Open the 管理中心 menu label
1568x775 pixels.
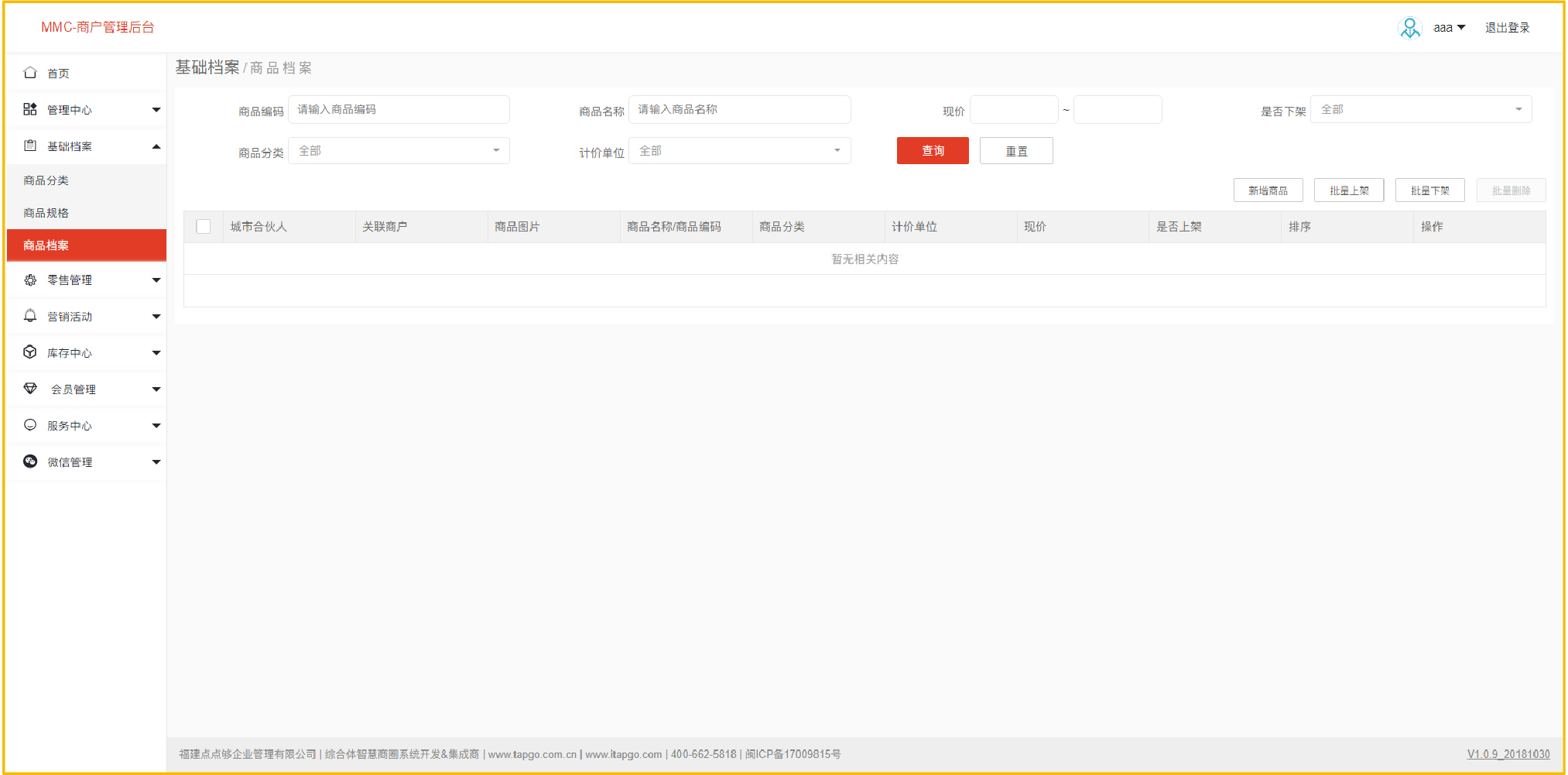[x=70, y=110]
